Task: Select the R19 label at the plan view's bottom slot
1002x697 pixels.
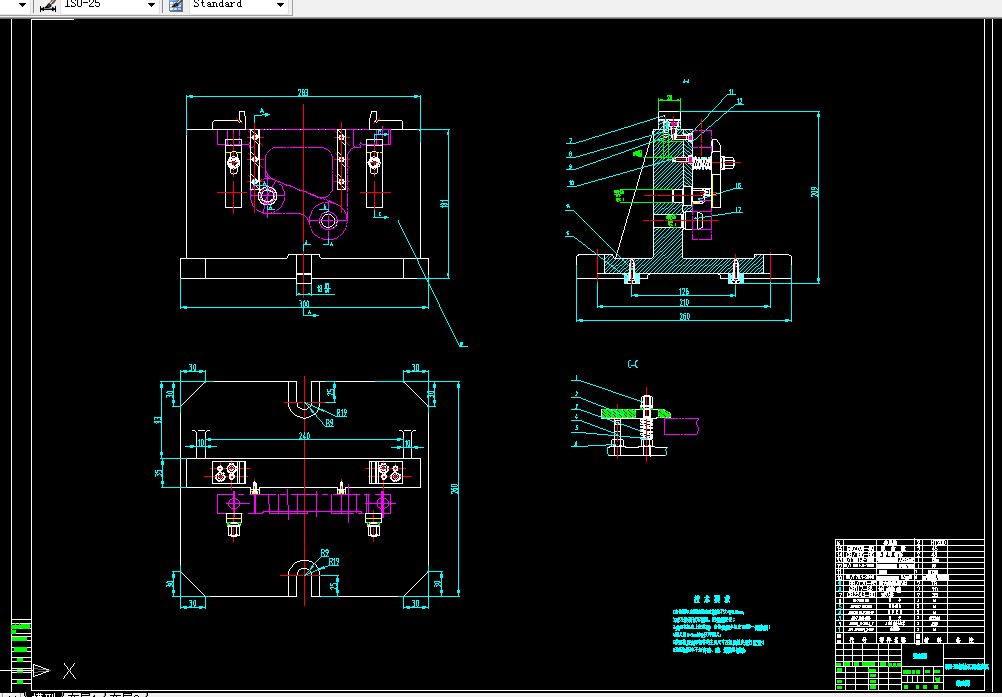Action: (334, 562)
